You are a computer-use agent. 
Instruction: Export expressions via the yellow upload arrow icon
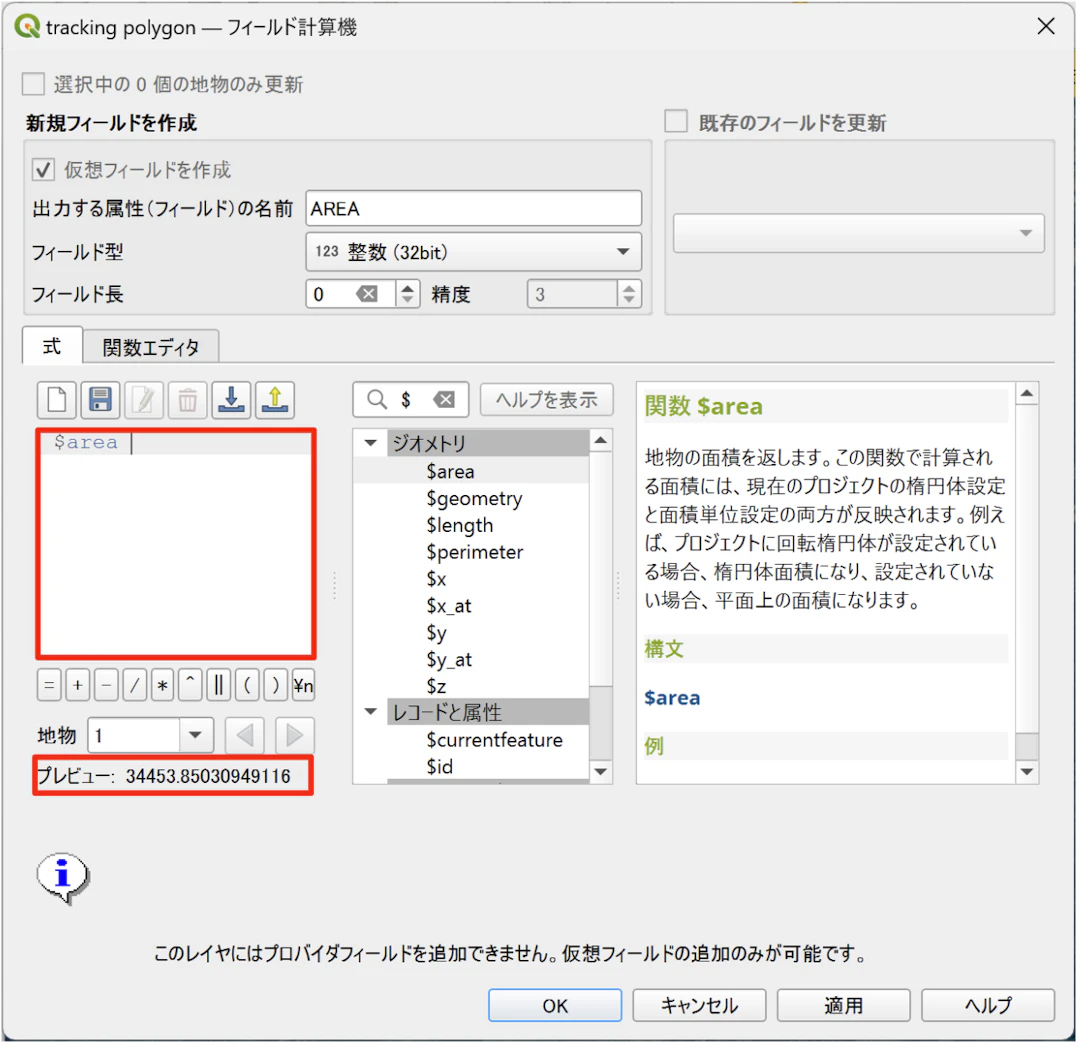point(275,400)
